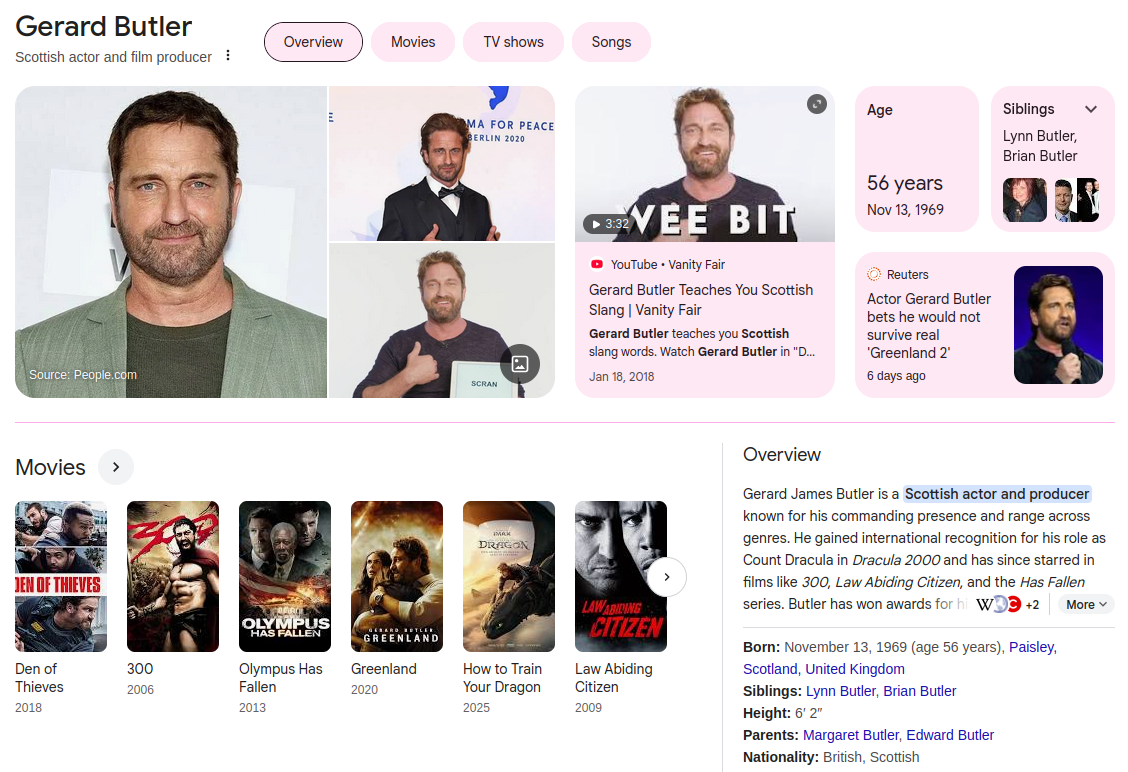Open the 300 movie poster
This screenshot has width=1128, height=772.
point(173,576)
